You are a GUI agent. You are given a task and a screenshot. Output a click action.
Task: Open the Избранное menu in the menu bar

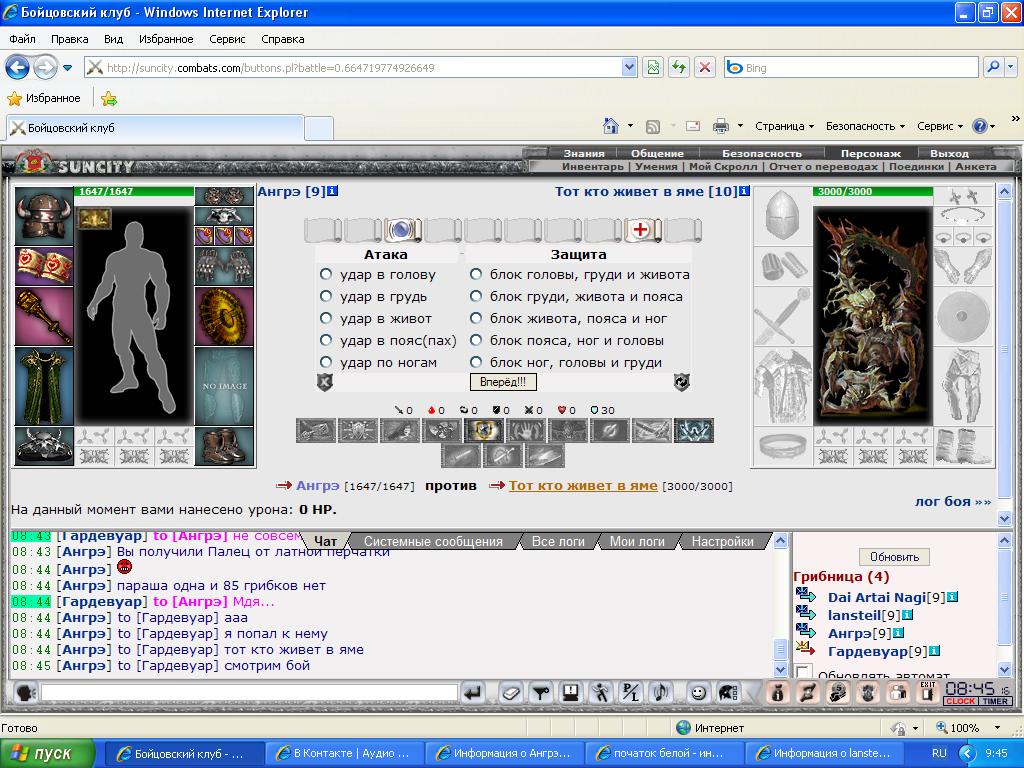pyautogui.click(x=166, y=39)
